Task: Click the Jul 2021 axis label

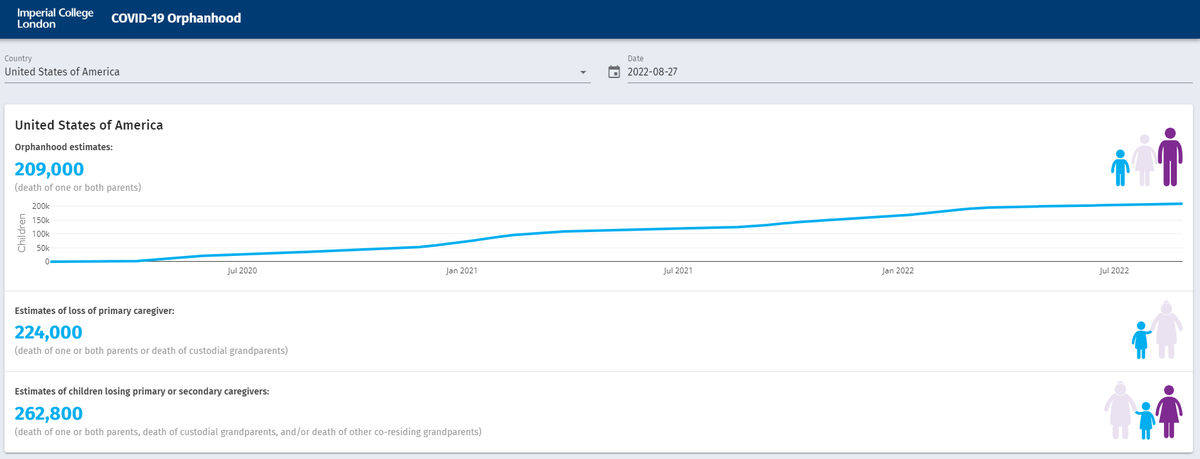Action: 677,271
